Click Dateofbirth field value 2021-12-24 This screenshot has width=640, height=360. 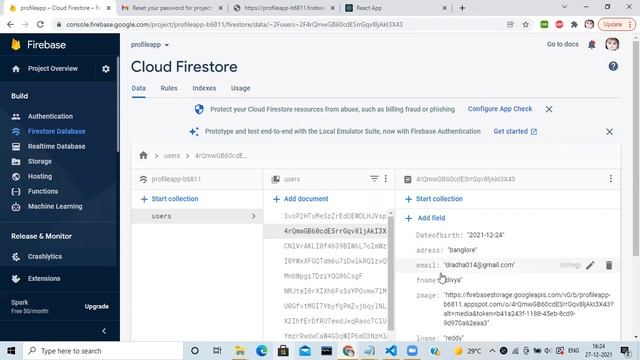tap(485, 235)
